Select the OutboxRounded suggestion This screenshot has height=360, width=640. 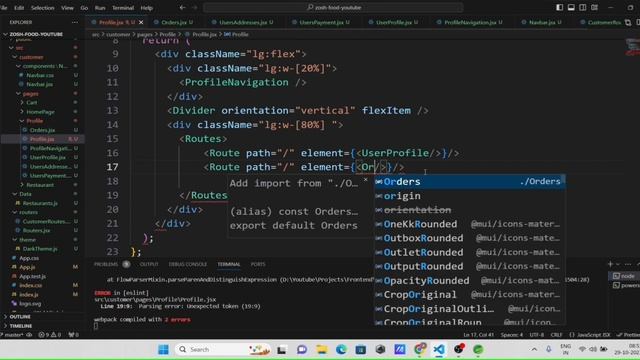[469, 238]
